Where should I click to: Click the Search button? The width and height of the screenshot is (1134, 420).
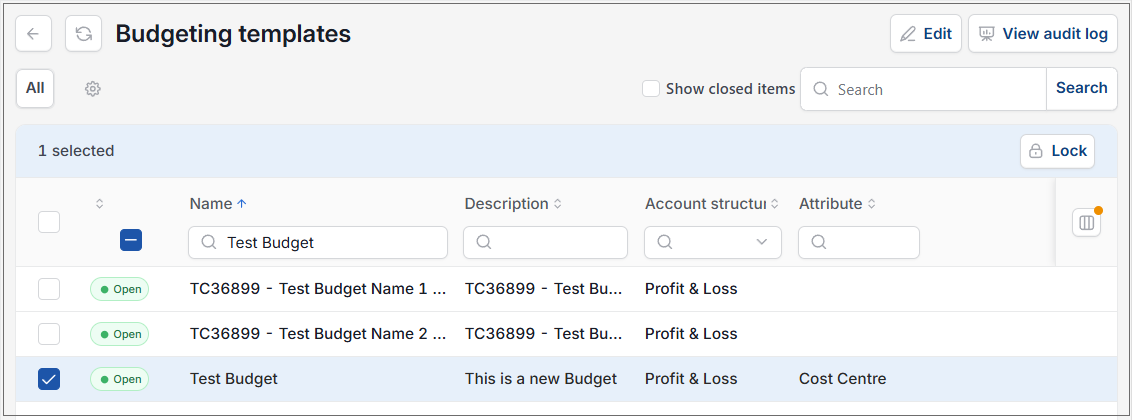[x=1081, y=88]
